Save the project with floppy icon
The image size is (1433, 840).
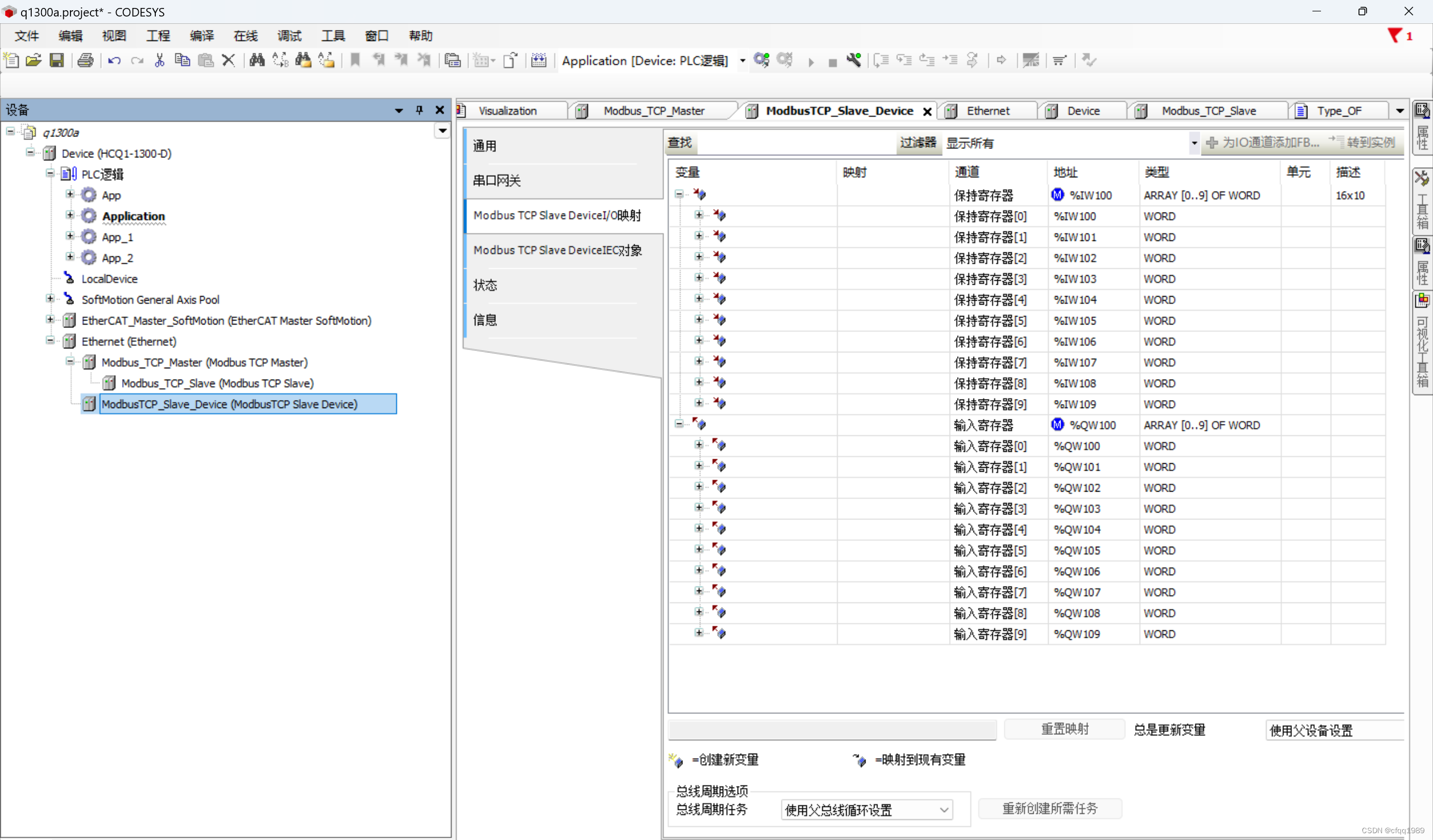(x=56, y=60)
